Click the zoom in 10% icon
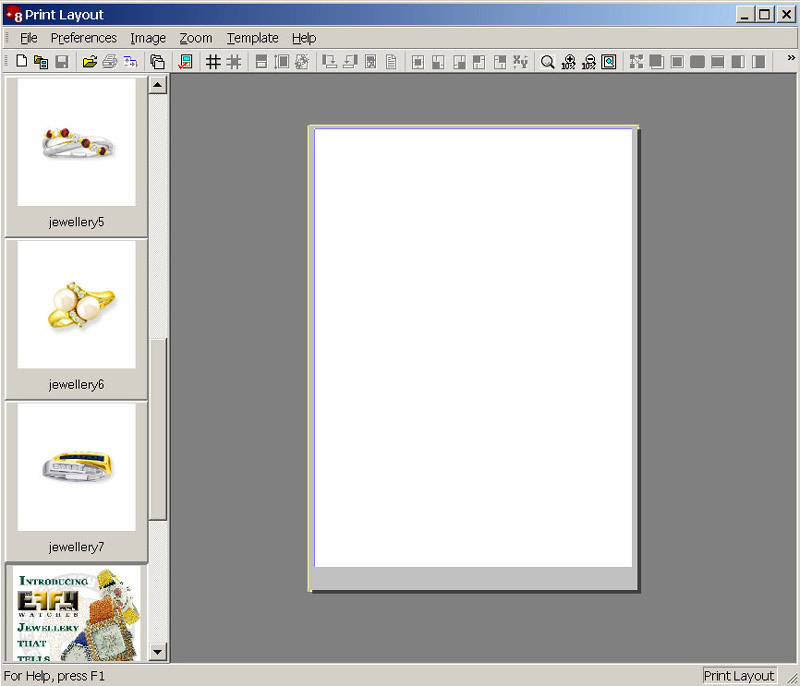The height and width of the screenshot is (686, 800). [569, 62]
